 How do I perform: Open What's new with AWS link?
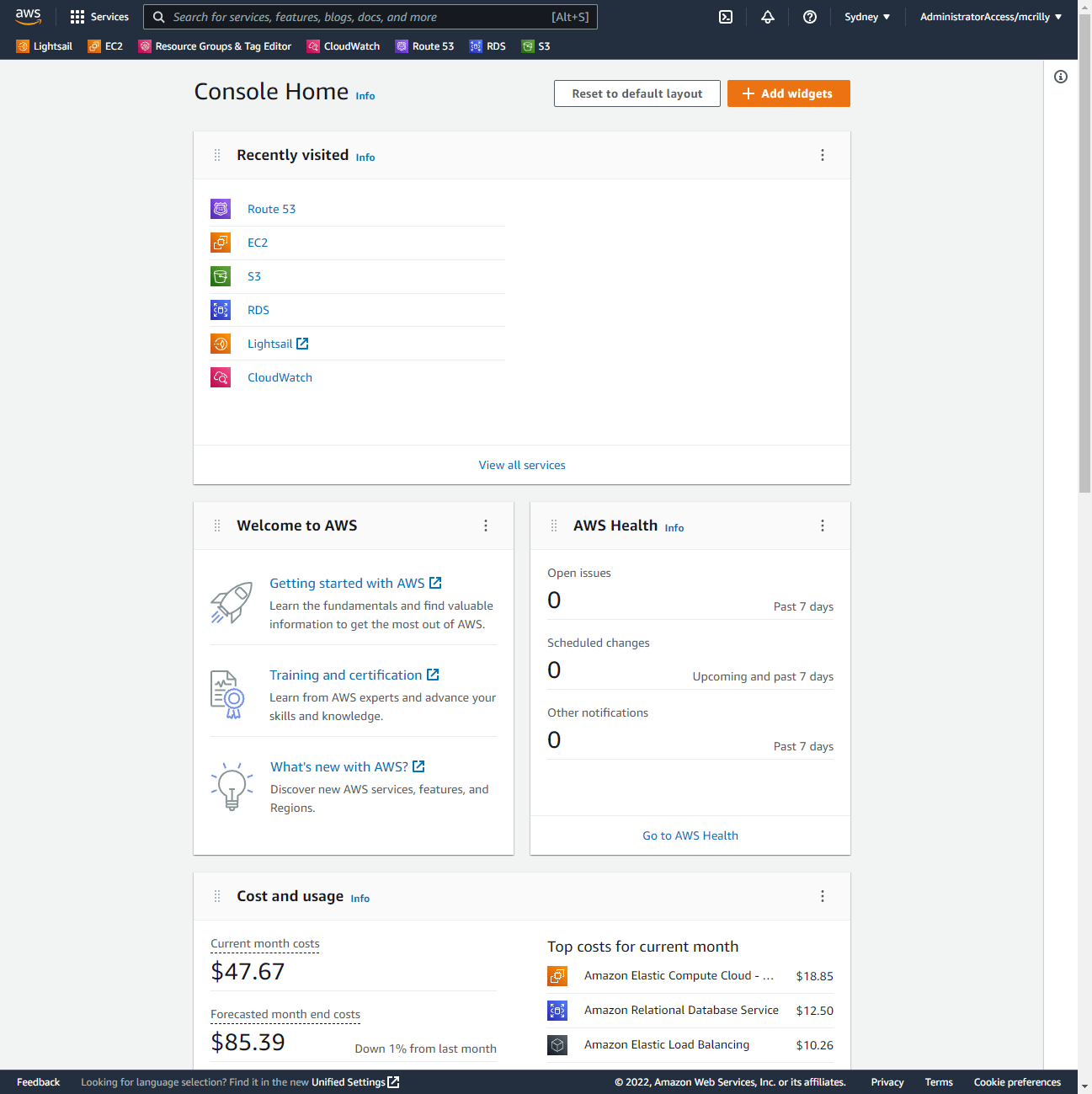tap(348, 766)
